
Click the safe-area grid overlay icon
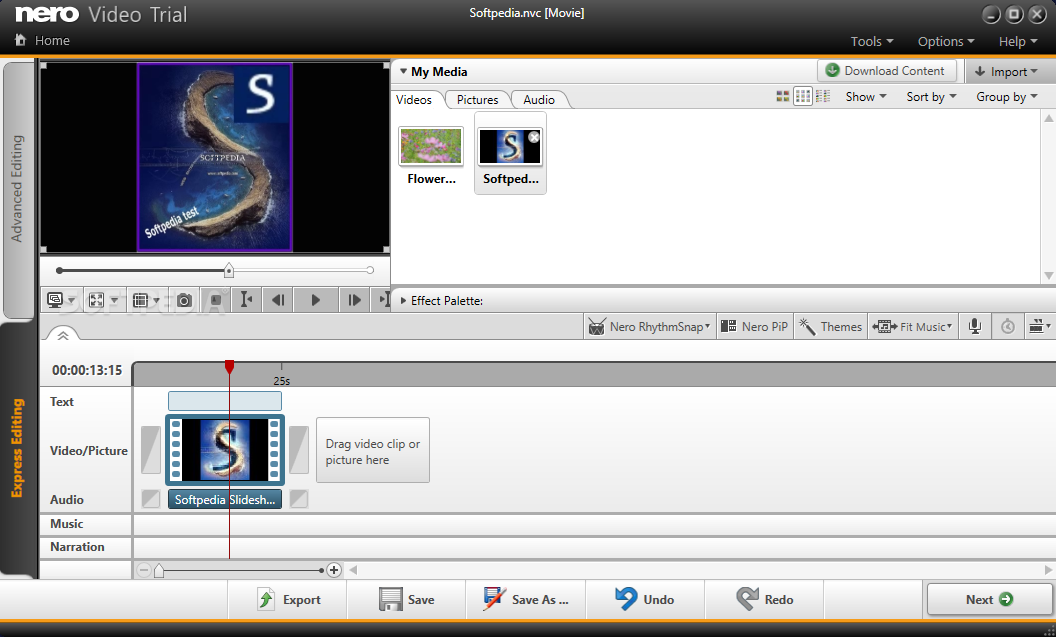[x=140, y=300]
